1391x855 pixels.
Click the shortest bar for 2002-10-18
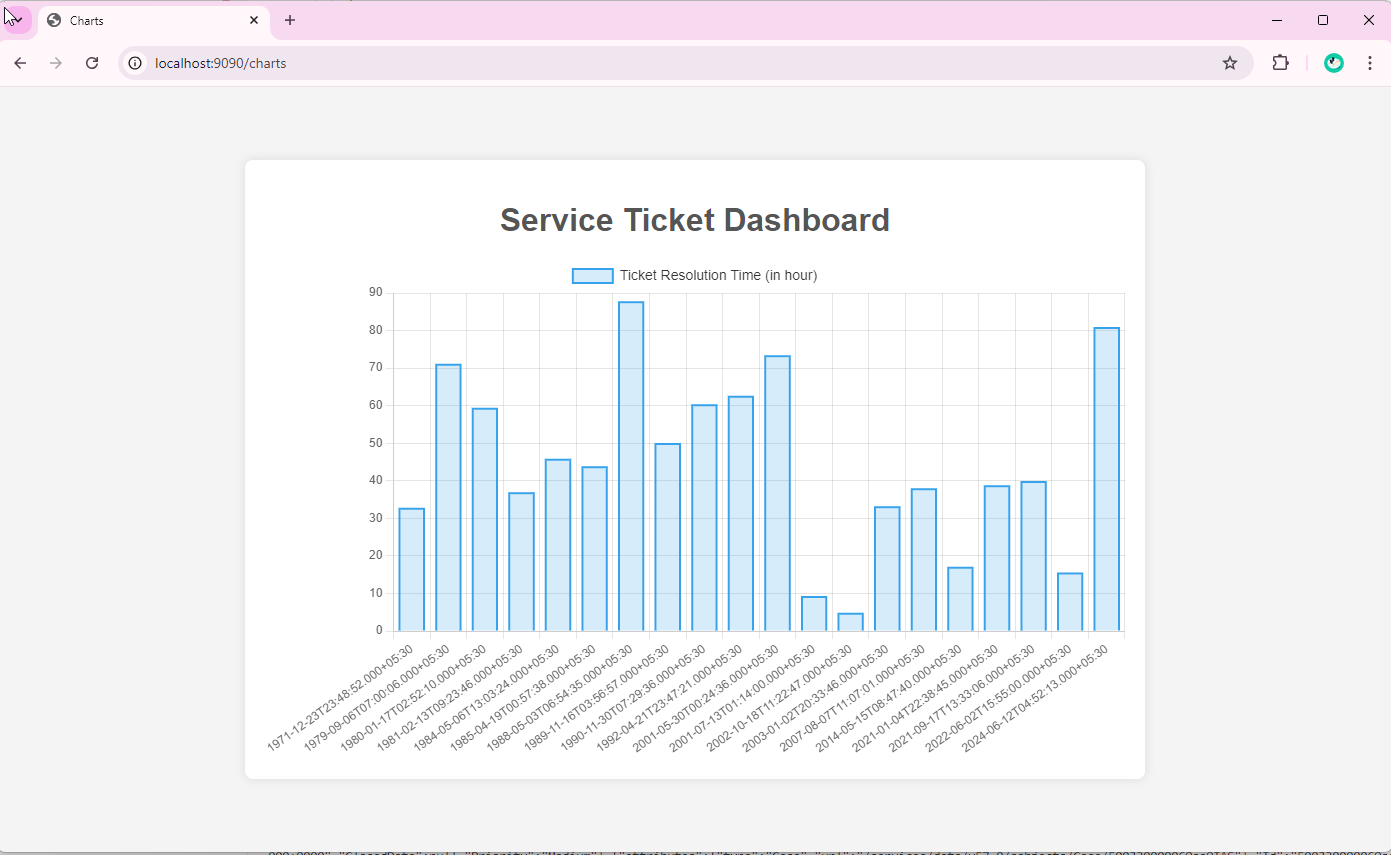850,622
